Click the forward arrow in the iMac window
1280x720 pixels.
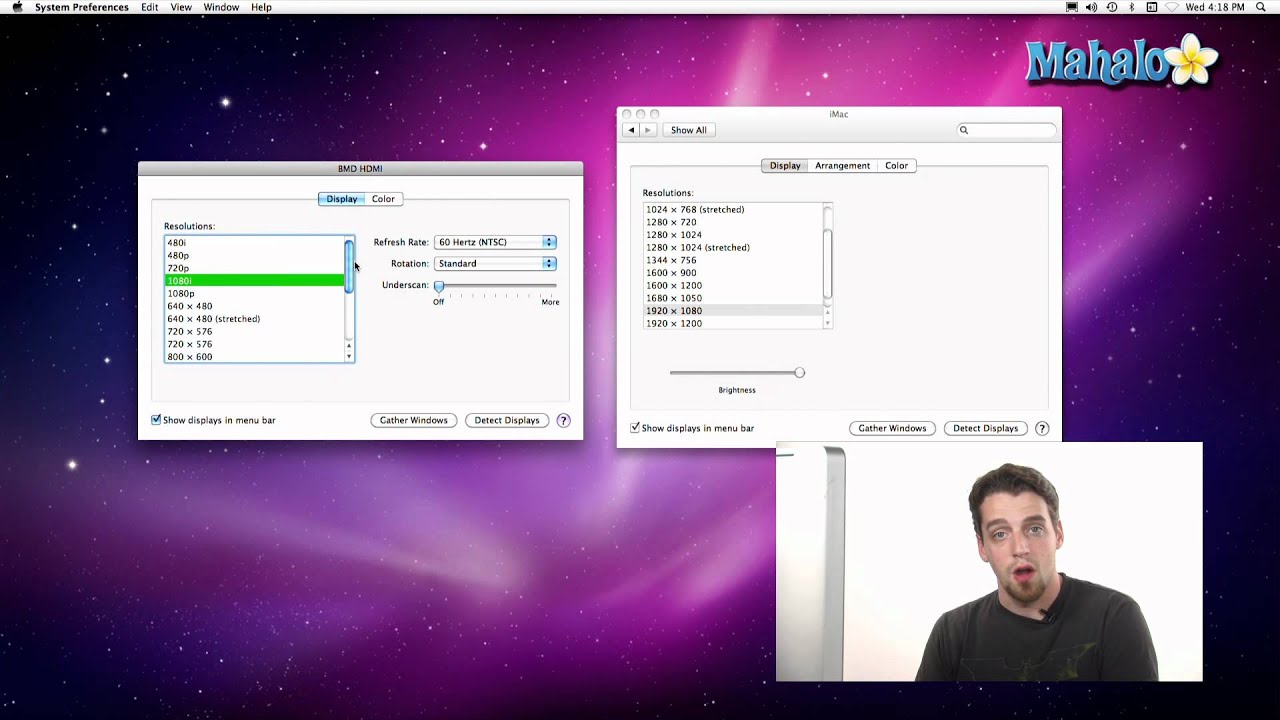coord(648,130)
